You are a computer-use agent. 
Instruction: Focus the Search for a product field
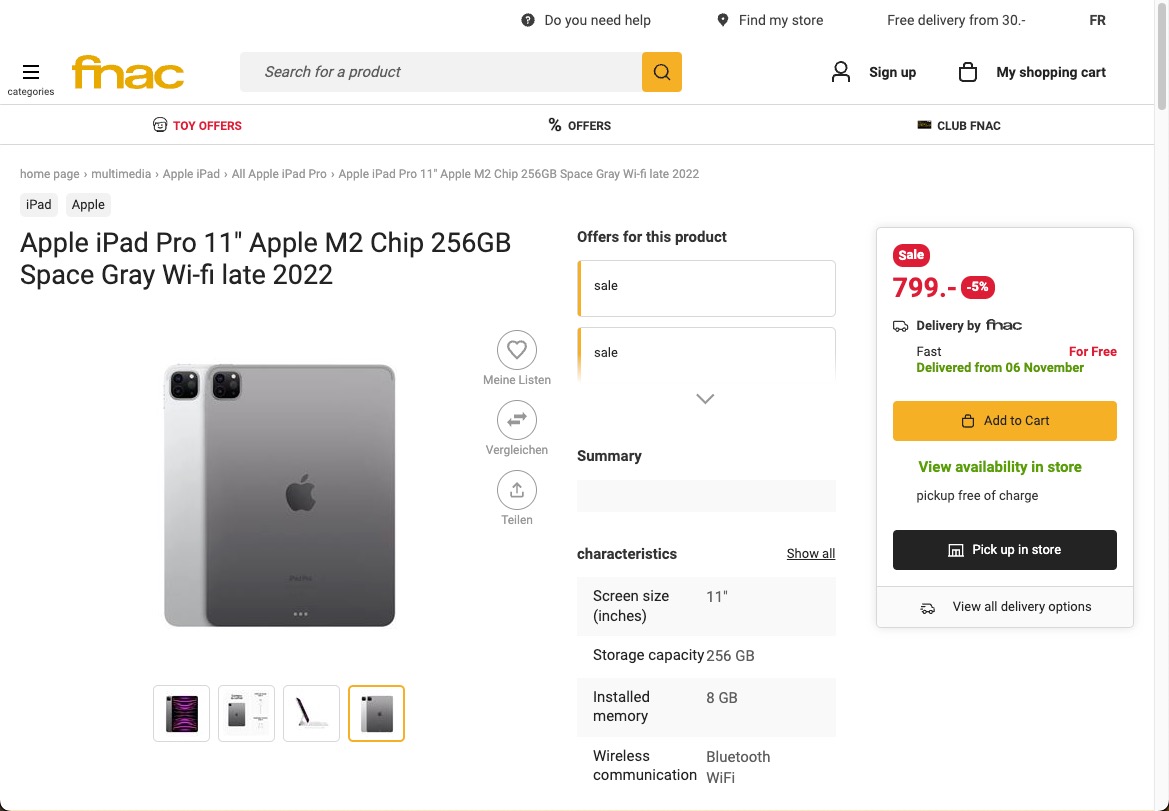[x=440, y=72]
